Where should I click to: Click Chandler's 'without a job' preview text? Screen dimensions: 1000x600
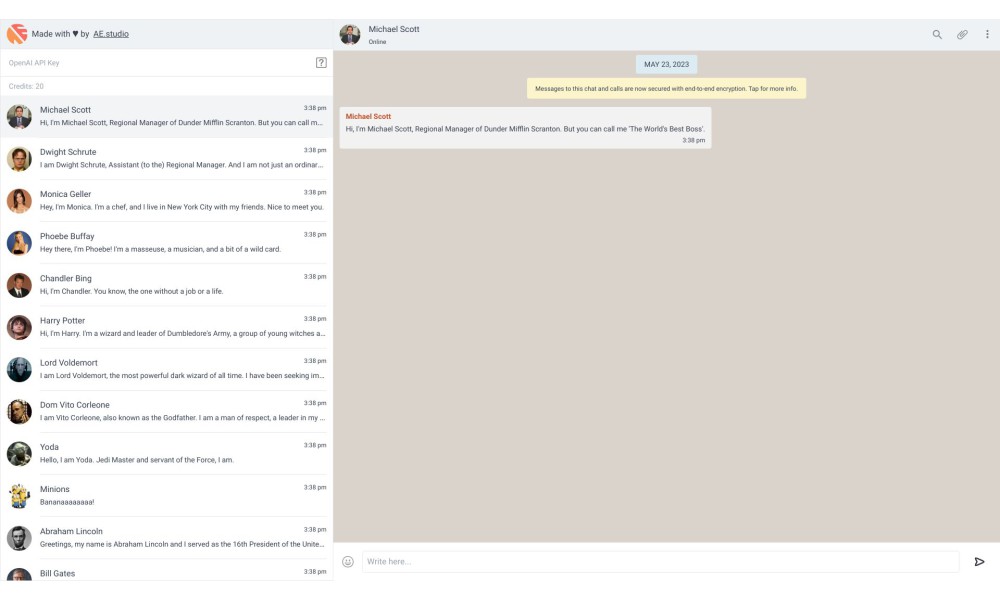(x=131, y=292)
